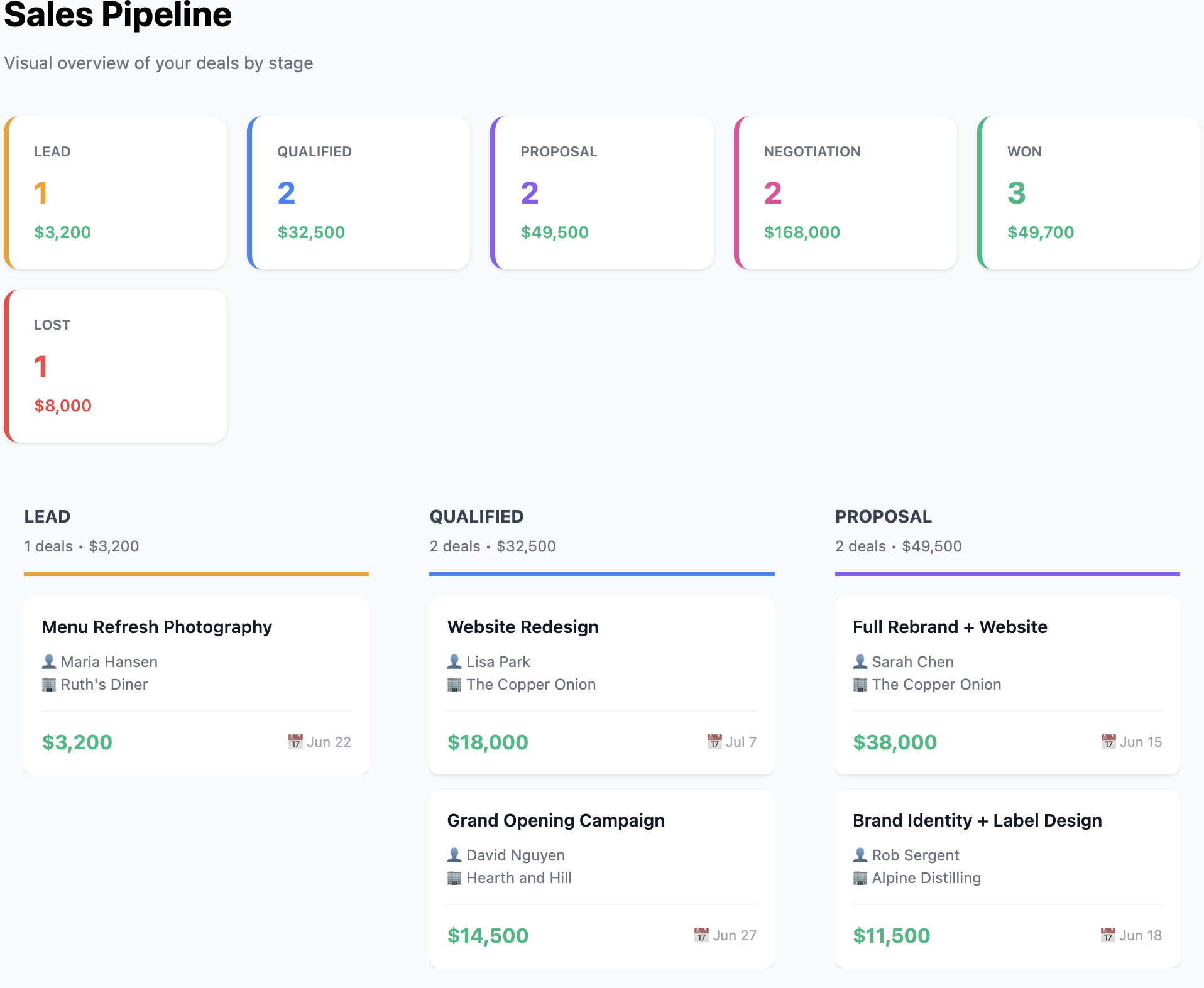Select contact name Maria Hansen

click(x=109, y=661)
